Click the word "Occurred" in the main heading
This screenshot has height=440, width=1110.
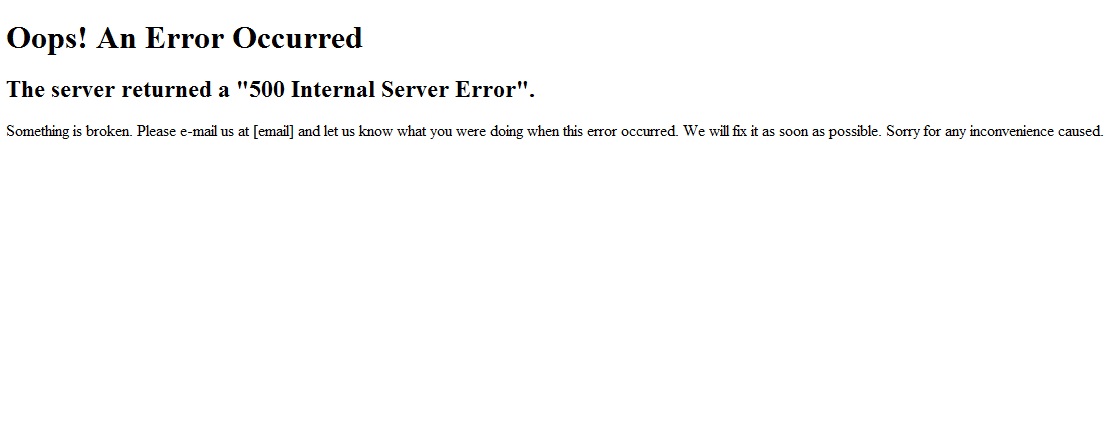click(x=297, y=38)
